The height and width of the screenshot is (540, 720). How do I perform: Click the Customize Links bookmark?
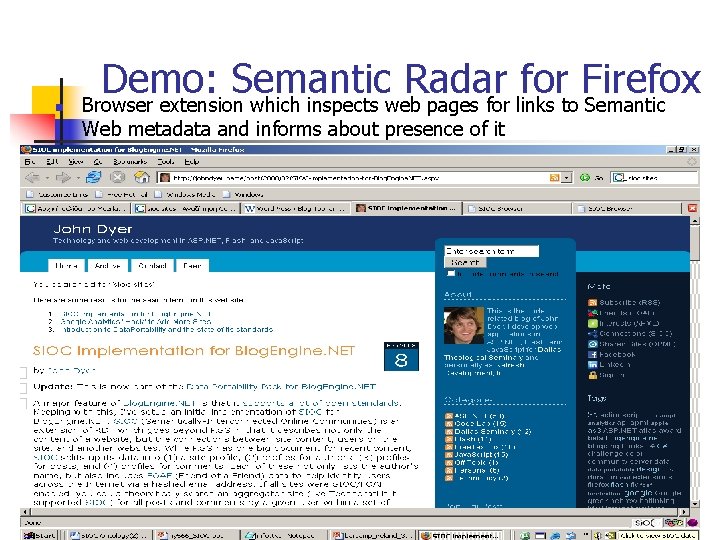click(58, 194)
